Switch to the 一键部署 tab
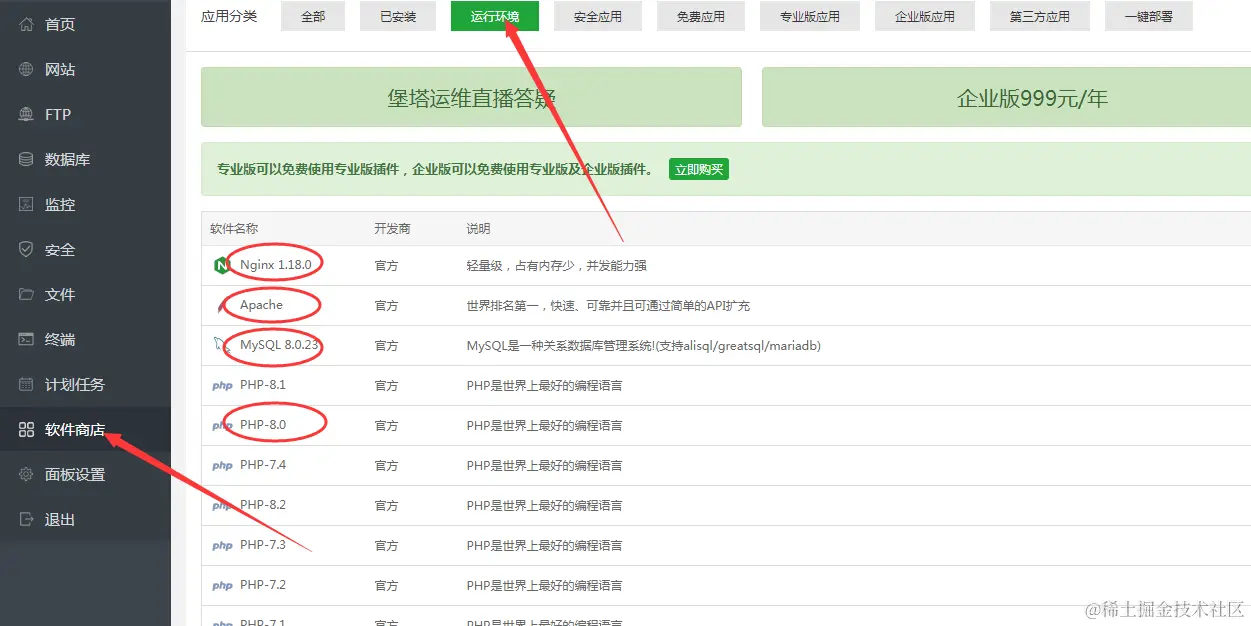The height and width of the screenshot is (626, 1251). [x=1147, y=16]
